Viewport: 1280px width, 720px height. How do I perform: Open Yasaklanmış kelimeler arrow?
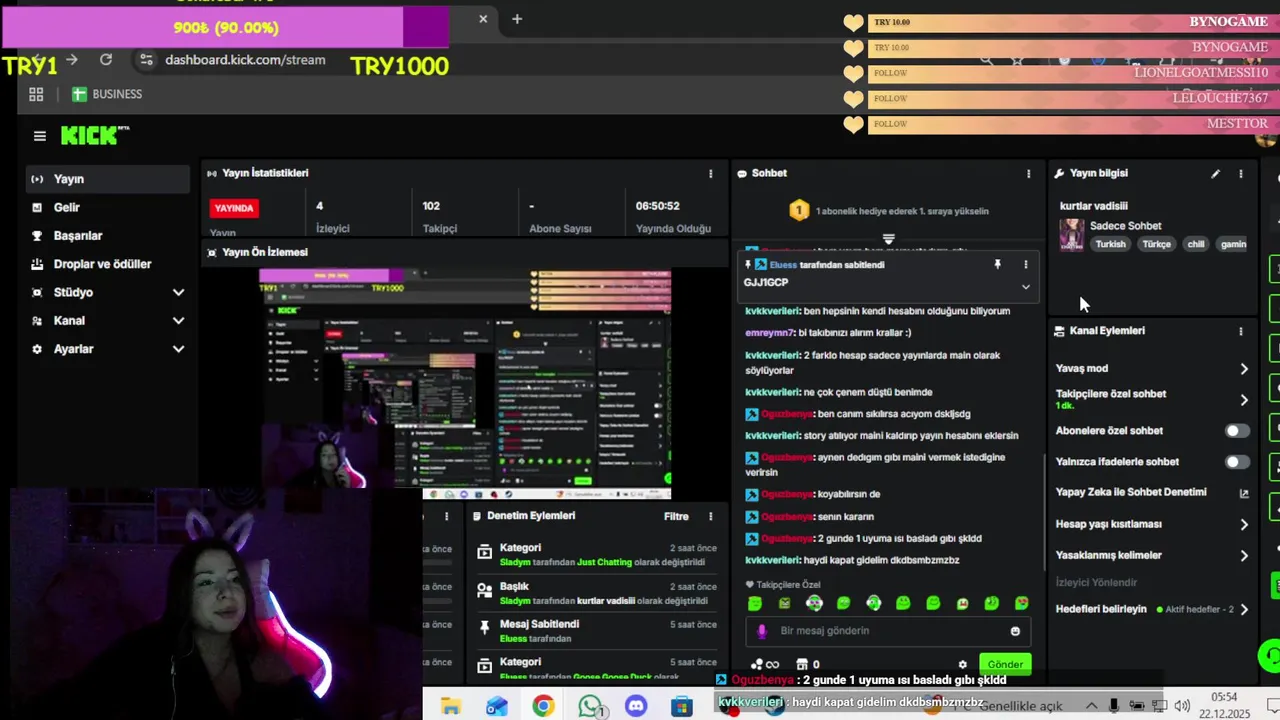pos(1244,556)
